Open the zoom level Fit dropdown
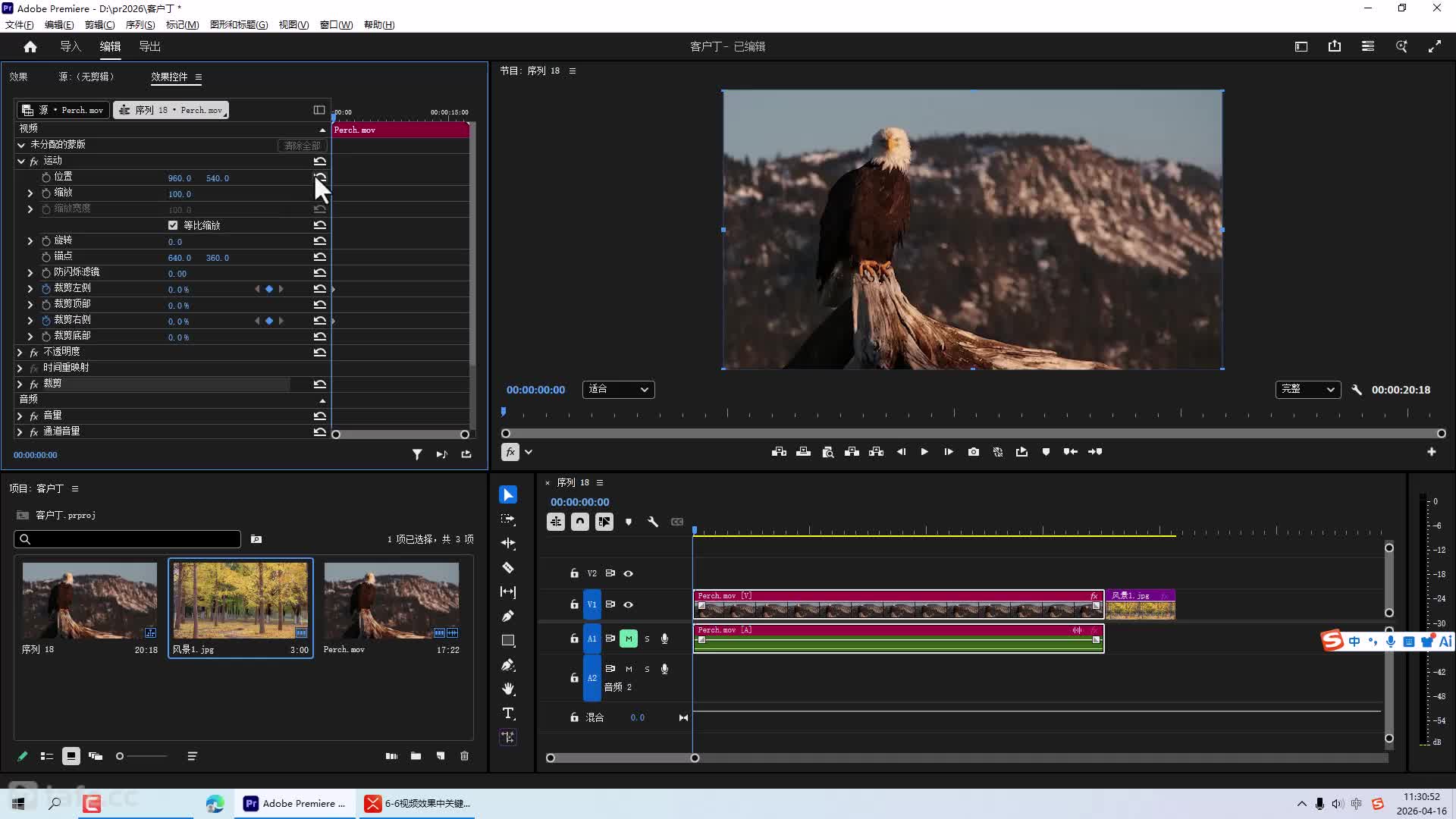This screenshot has width=1456, height=819. pos(619,390)
